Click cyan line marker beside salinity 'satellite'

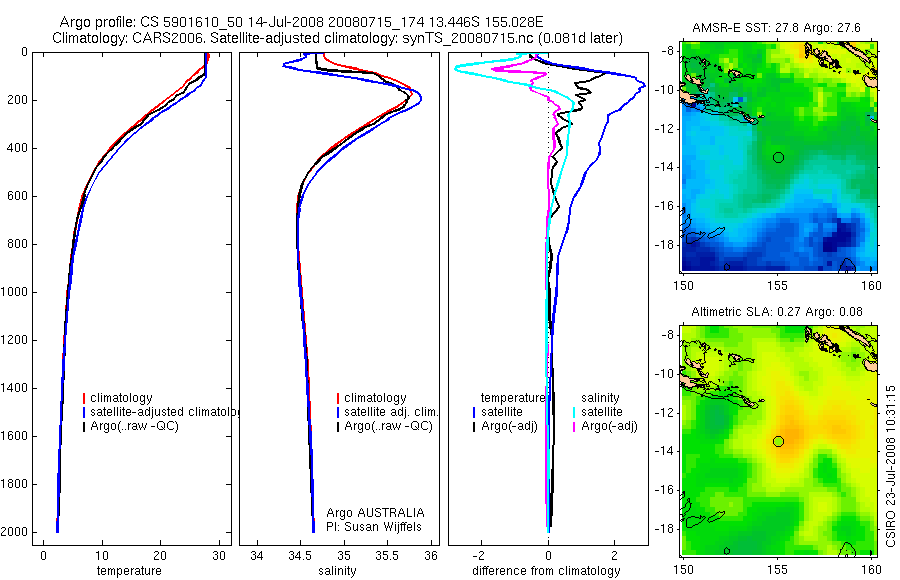(574, 412)
